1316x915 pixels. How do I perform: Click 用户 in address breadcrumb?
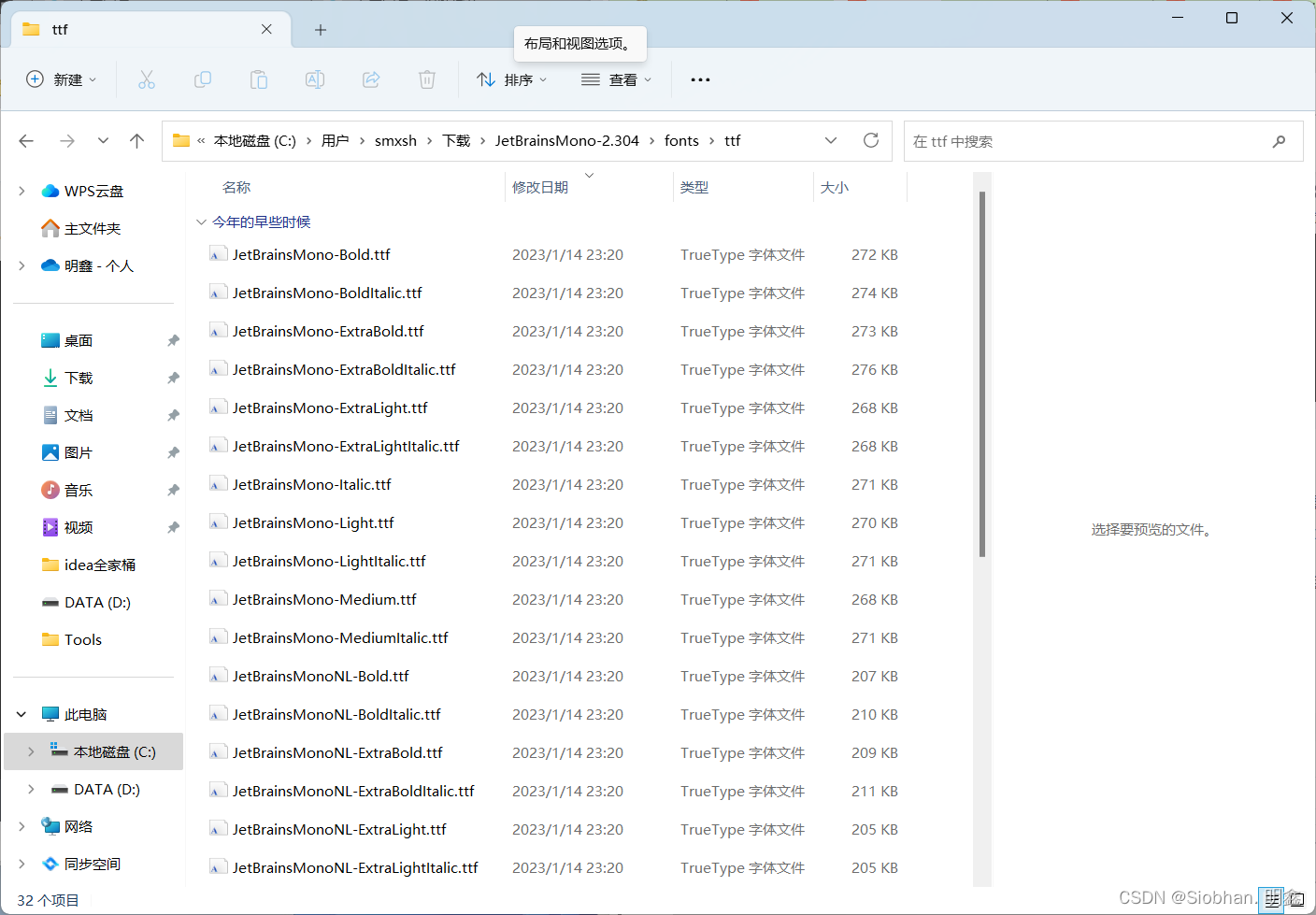336,140
